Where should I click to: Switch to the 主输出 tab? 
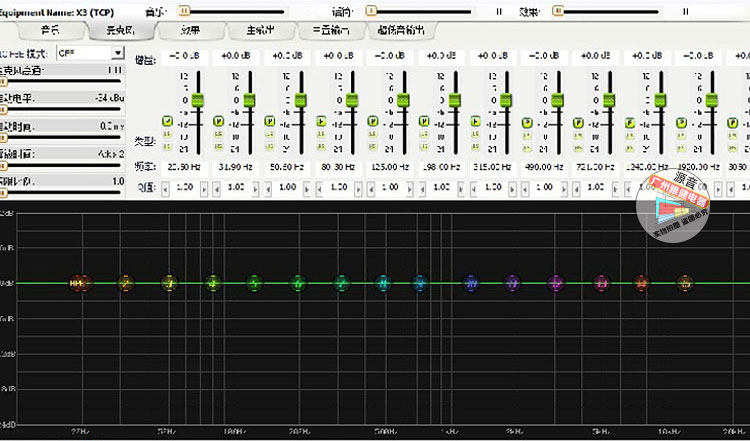click(261, 31)
